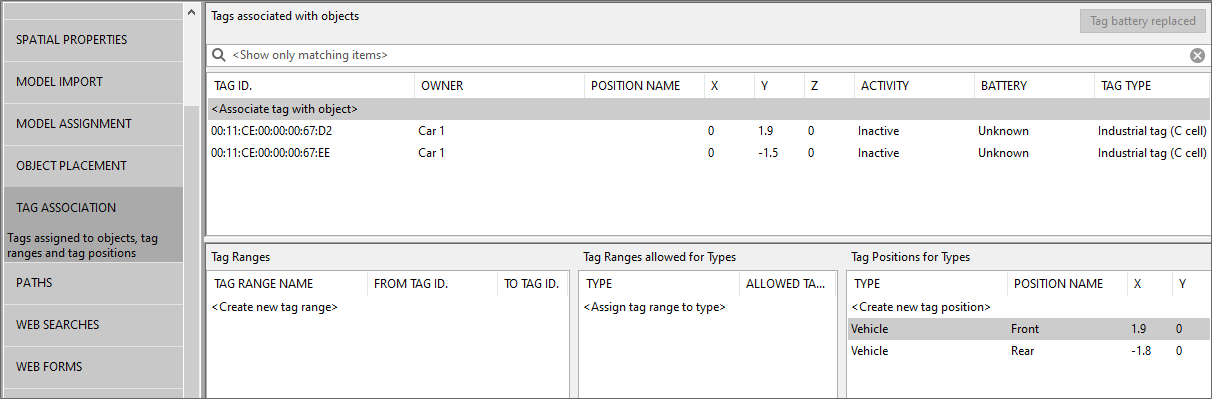The image size is (1212, 399).
Task: Click Industrial tag type of tag ending 67:D2
Action: 1152,131
